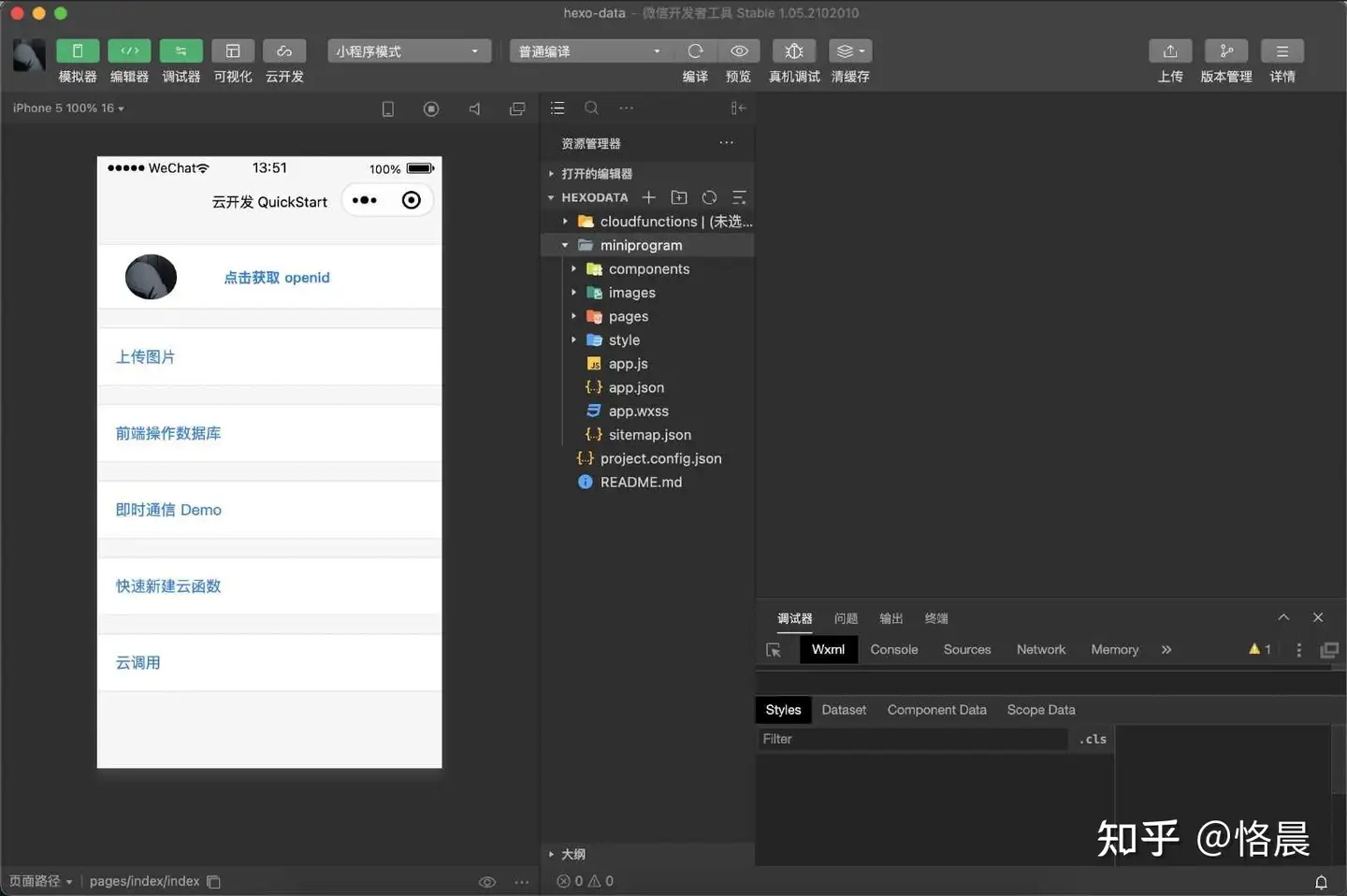
Task: Click the 预览 preview eye icon
Action: click(739, 51)
